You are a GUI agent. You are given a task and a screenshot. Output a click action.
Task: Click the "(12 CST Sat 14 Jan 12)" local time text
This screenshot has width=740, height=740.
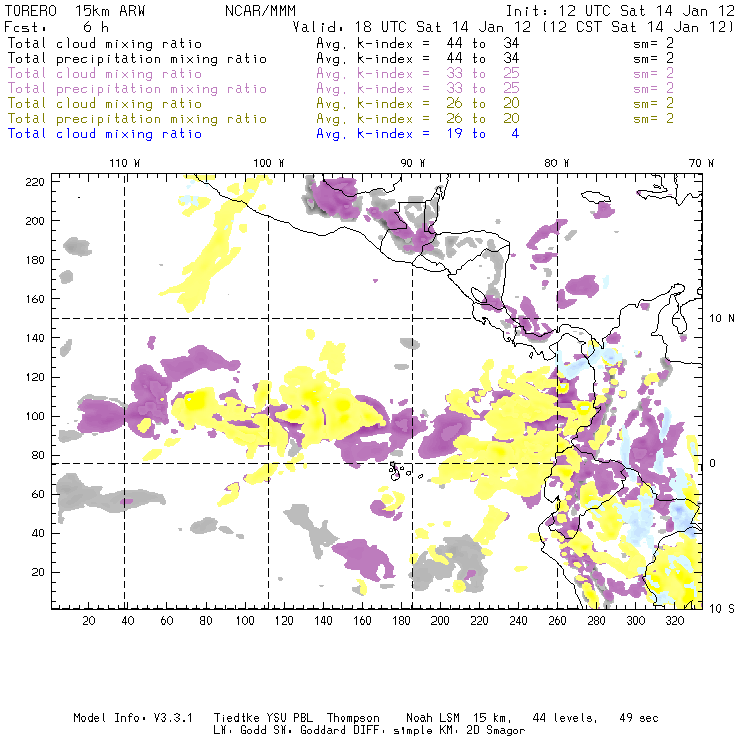point(638,27)
